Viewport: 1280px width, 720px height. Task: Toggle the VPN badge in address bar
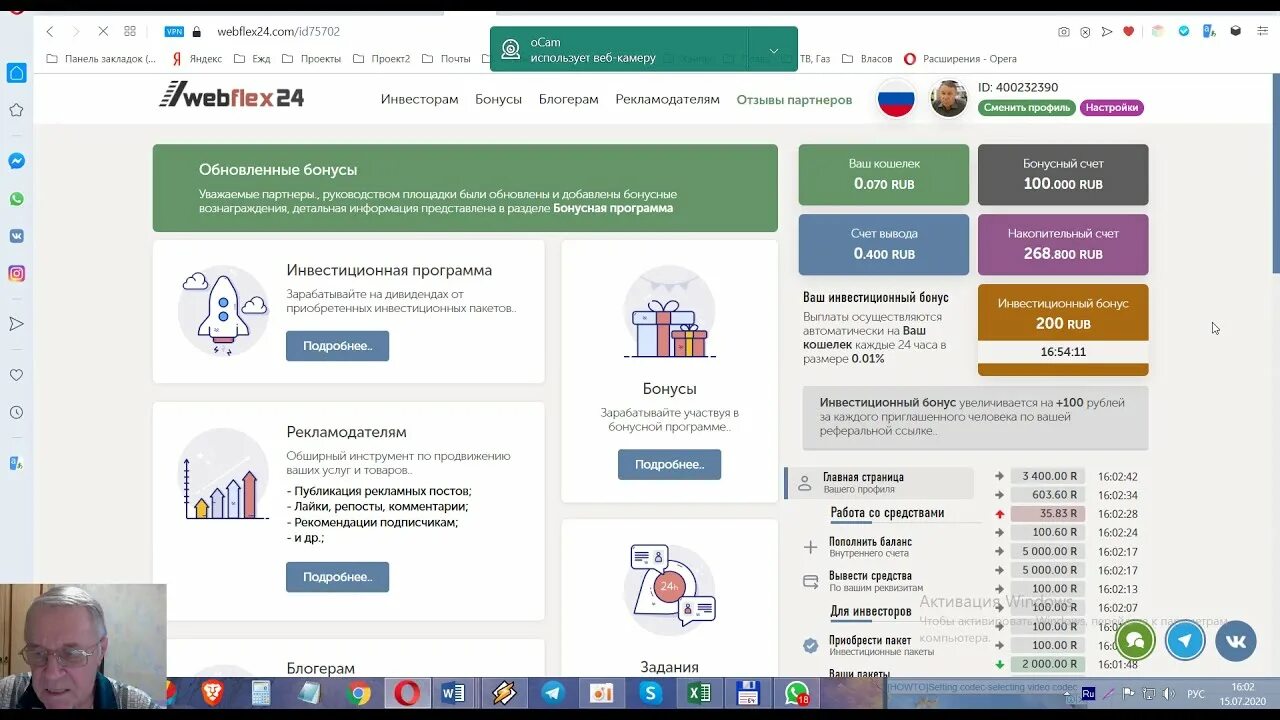[174, 32]
